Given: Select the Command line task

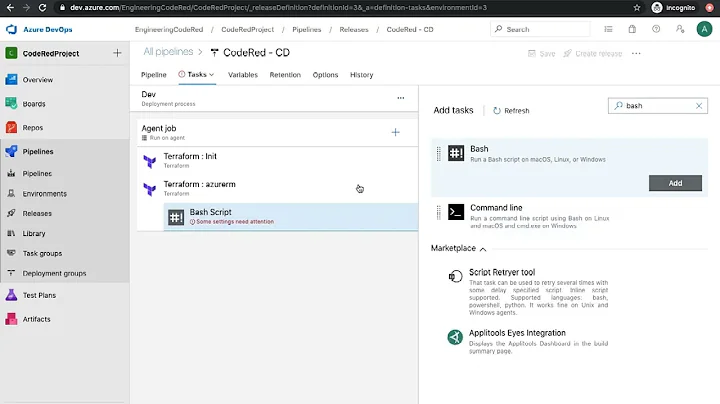Looking at the screenshot, I should click(x=569, y=216).
